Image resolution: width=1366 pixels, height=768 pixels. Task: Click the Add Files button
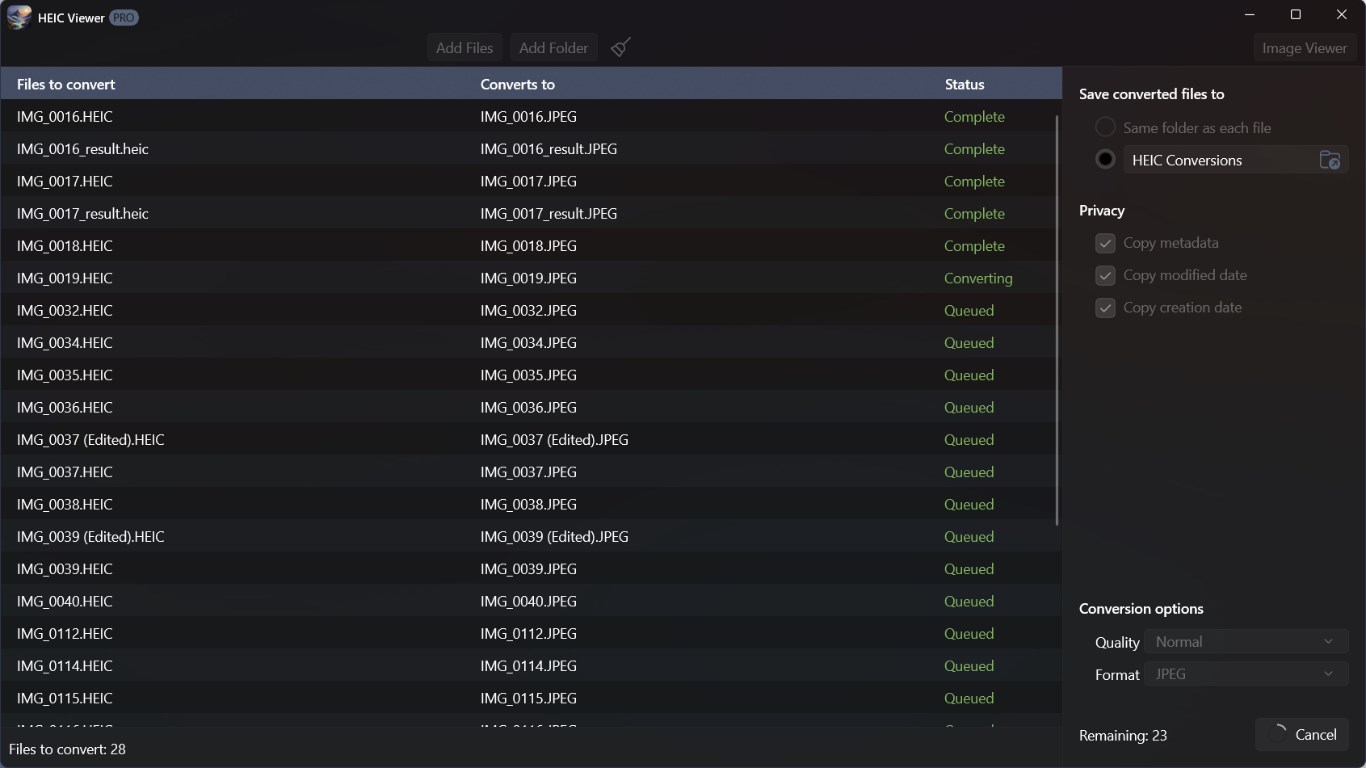463,47
